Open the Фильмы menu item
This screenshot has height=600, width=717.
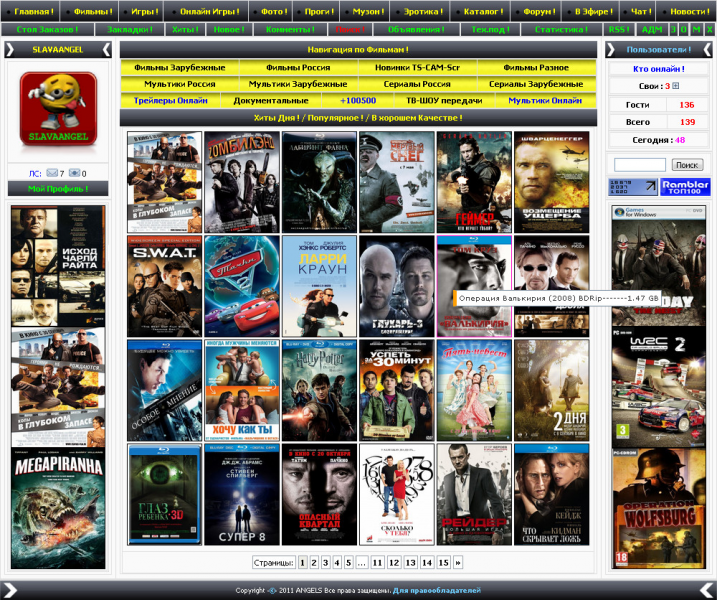[90, 11]
